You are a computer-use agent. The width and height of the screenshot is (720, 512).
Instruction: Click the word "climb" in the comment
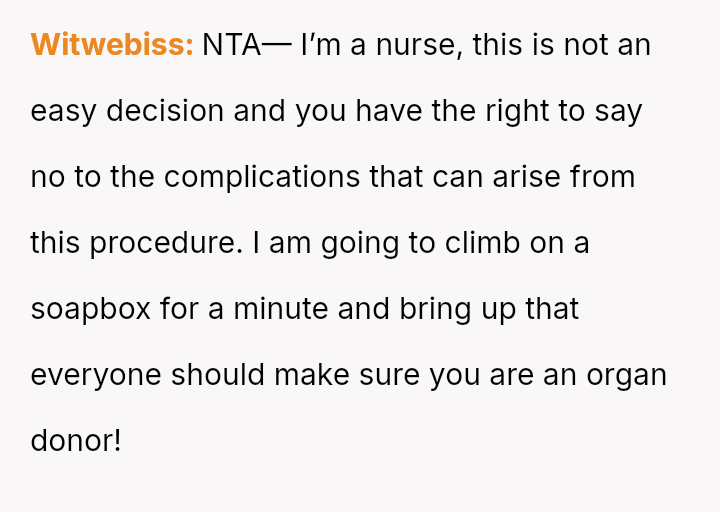coord(480,243)
